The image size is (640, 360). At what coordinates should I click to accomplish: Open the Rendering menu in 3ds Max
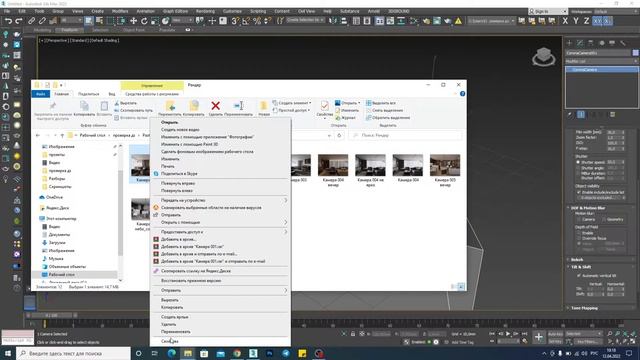pyautogui.click(x=205, y=11)
